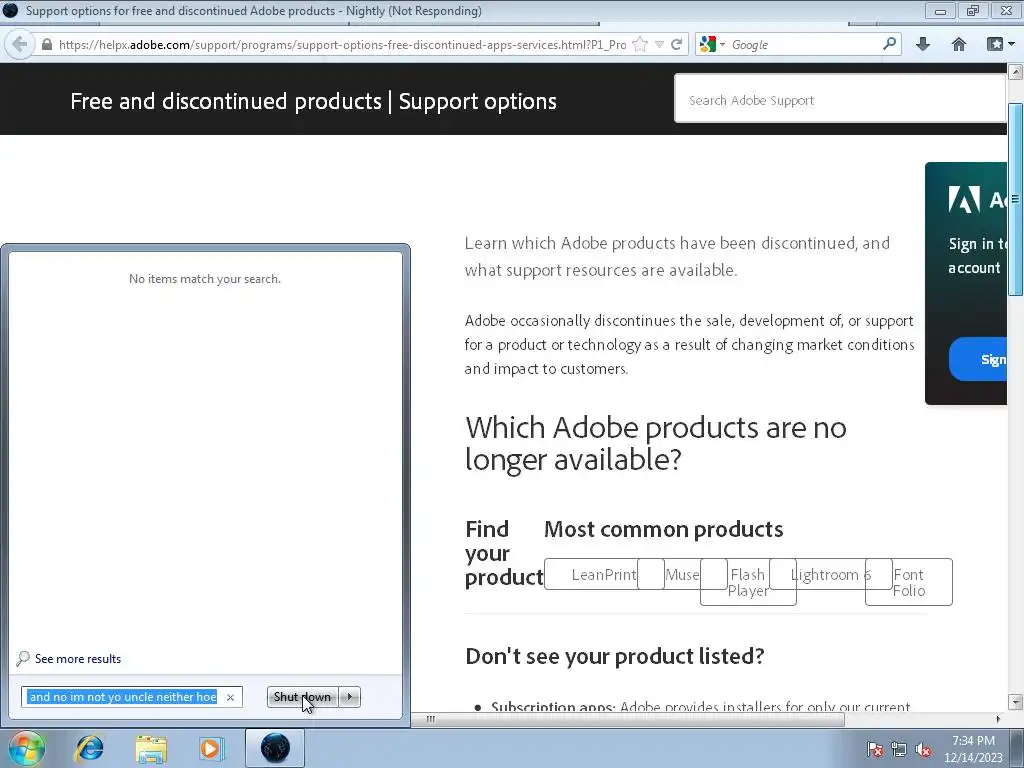
Task: Click horizontal scroll right arrow
Action: [x=998, y=719]
